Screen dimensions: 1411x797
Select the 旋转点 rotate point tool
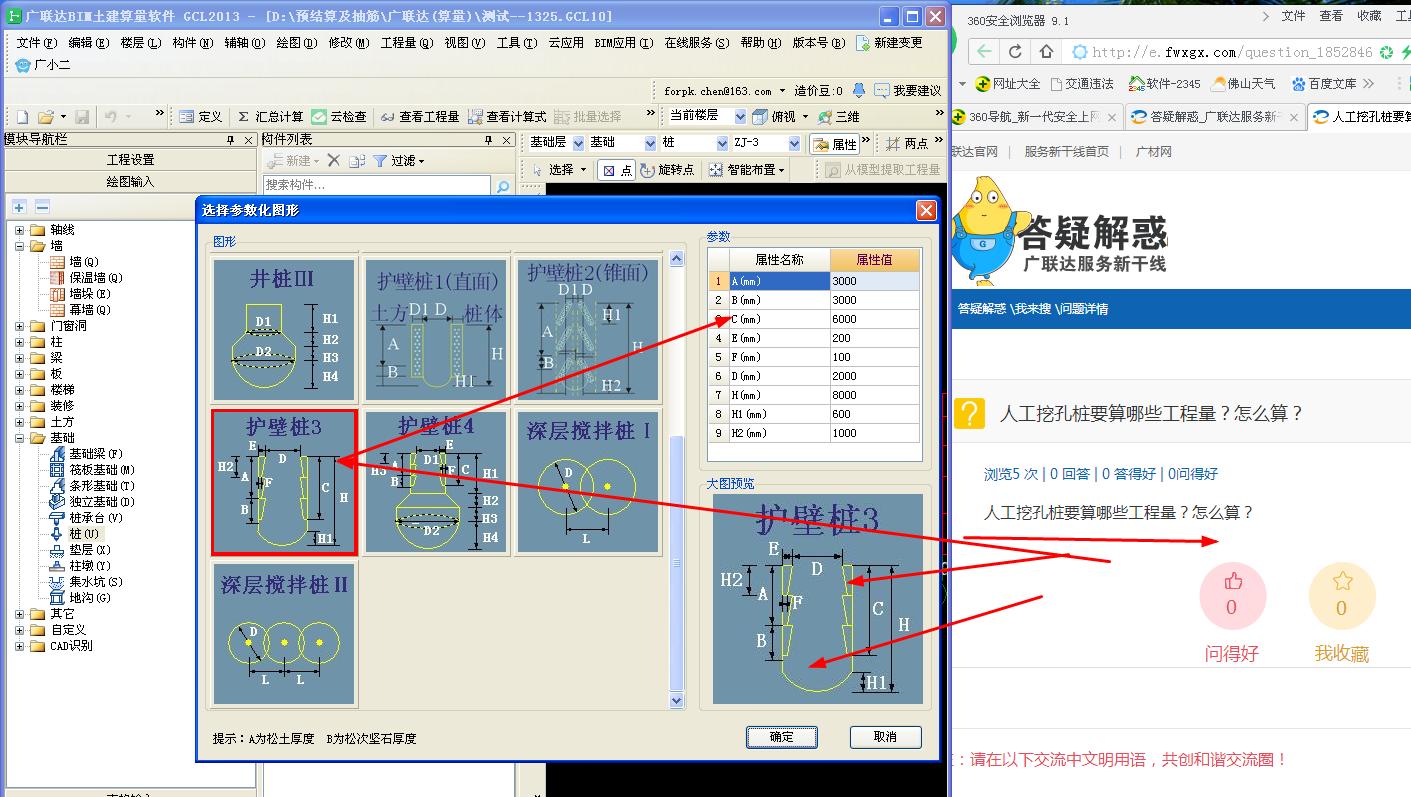(667, 170)
